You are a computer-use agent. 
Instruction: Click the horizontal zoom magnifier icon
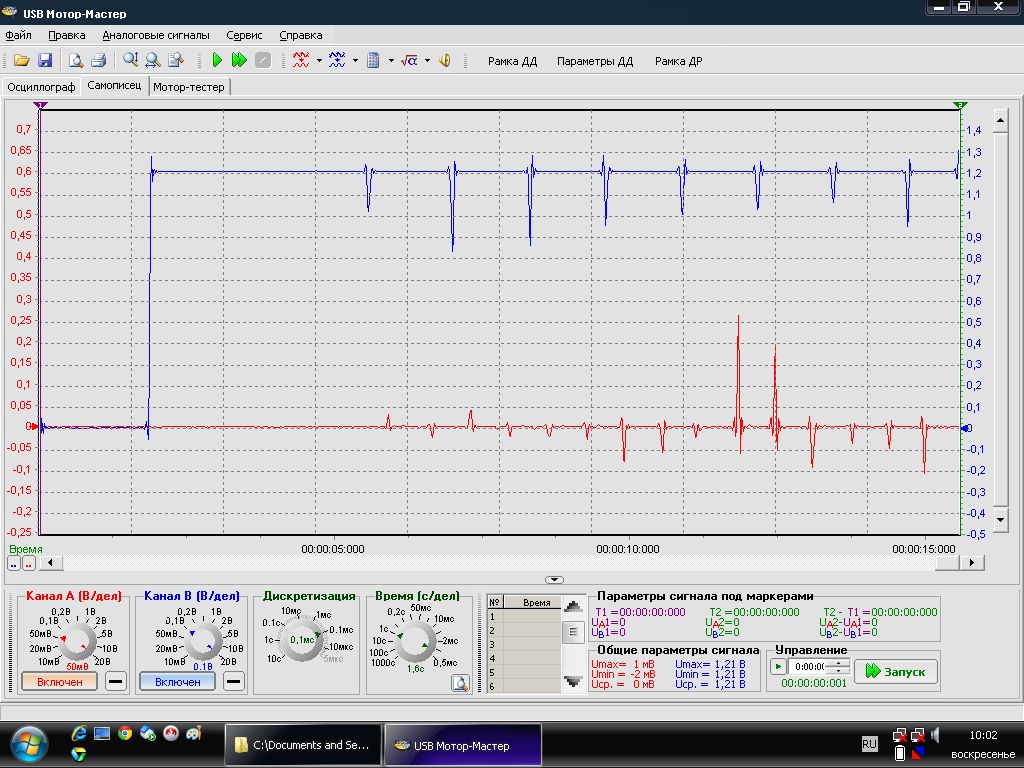(153, 61)
